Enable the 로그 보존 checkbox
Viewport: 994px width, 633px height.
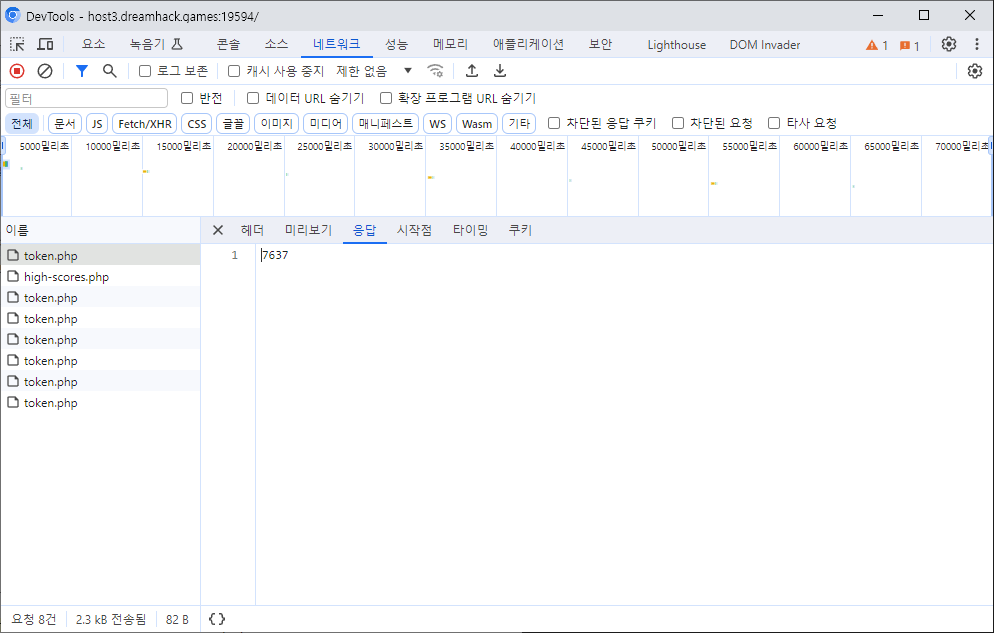tap(145, 71)
